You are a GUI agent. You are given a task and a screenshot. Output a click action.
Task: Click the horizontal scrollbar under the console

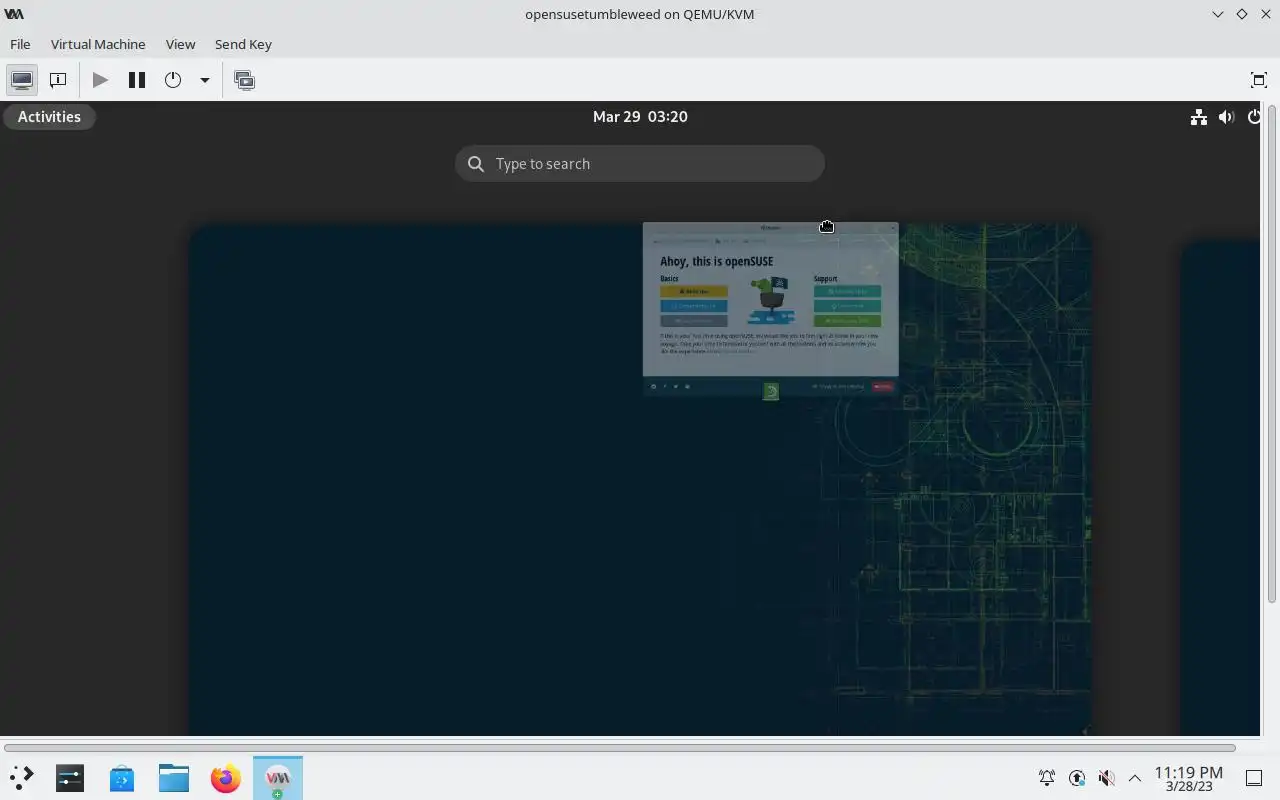click(620, 747)
